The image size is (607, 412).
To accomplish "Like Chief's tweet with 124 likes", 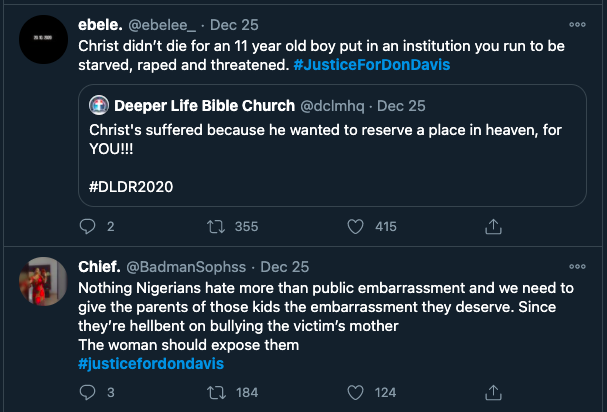I will (x=355, y=391).
